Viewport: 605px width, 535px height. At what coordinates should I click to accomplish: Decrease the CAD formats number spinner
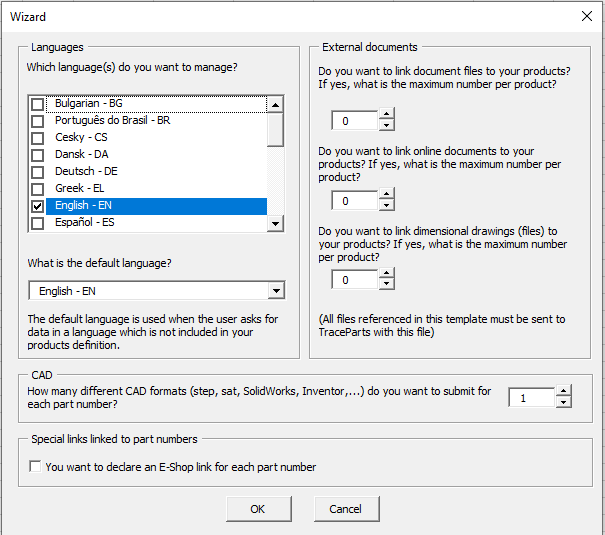click(x=564, y=403)
